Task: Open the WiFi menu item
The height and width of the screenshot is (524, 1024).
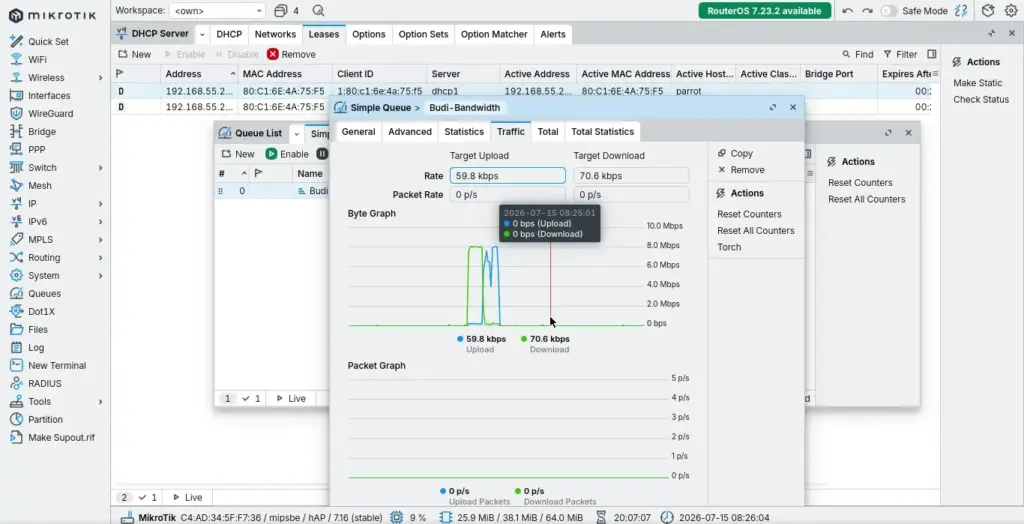Action: [37, 59]
